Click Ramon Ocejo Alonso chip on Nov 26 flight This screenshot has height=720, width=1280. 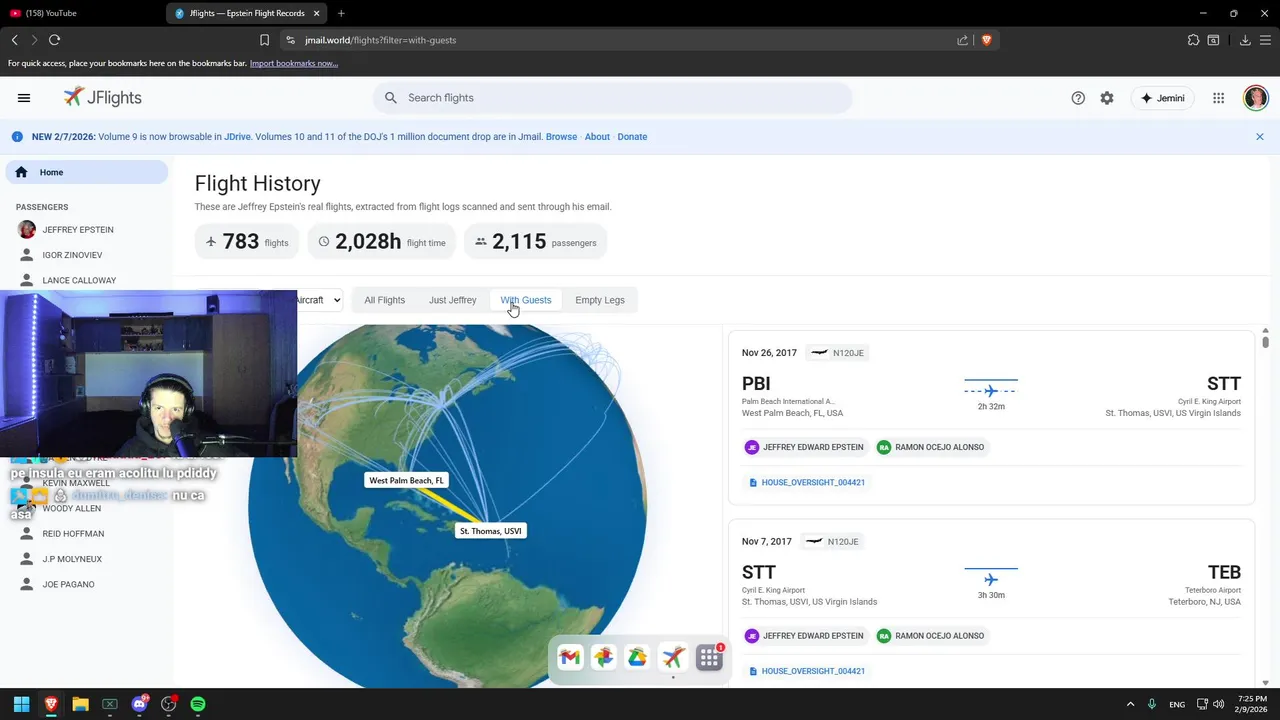931,447
